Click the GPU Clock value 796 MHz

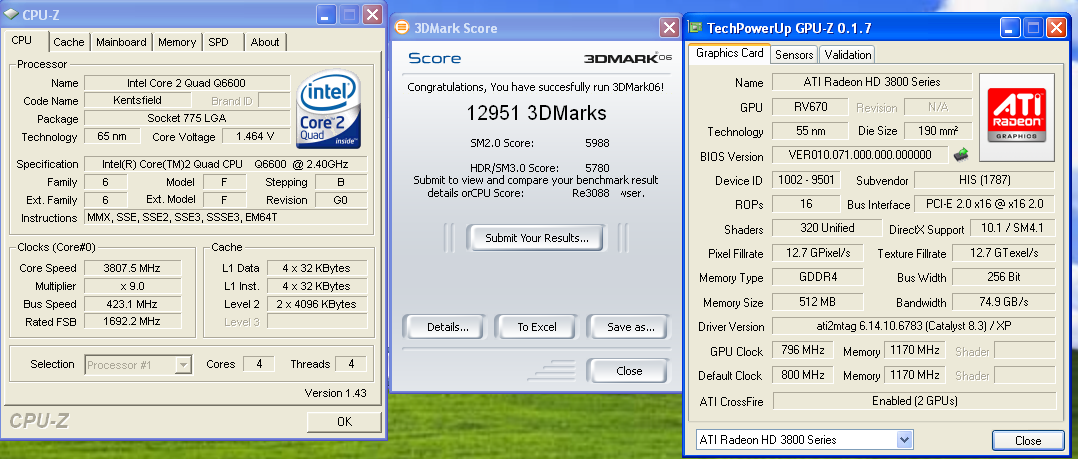[x=802, y=351]
